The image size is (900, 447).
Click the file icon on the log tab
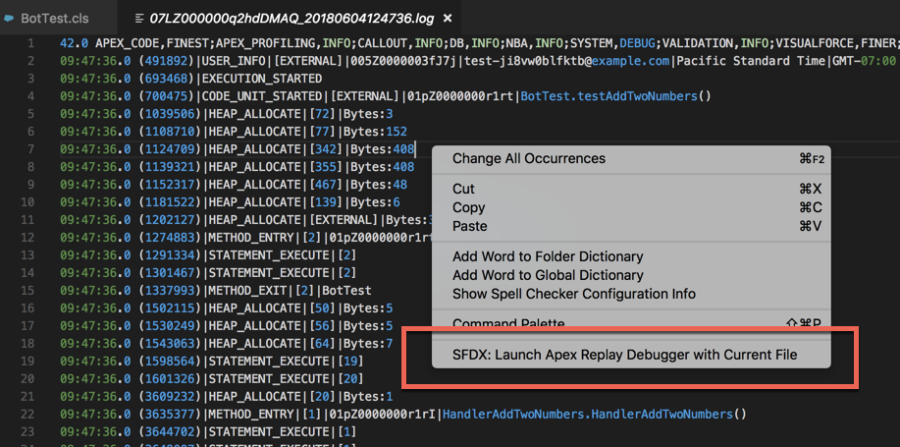(138, 18)
